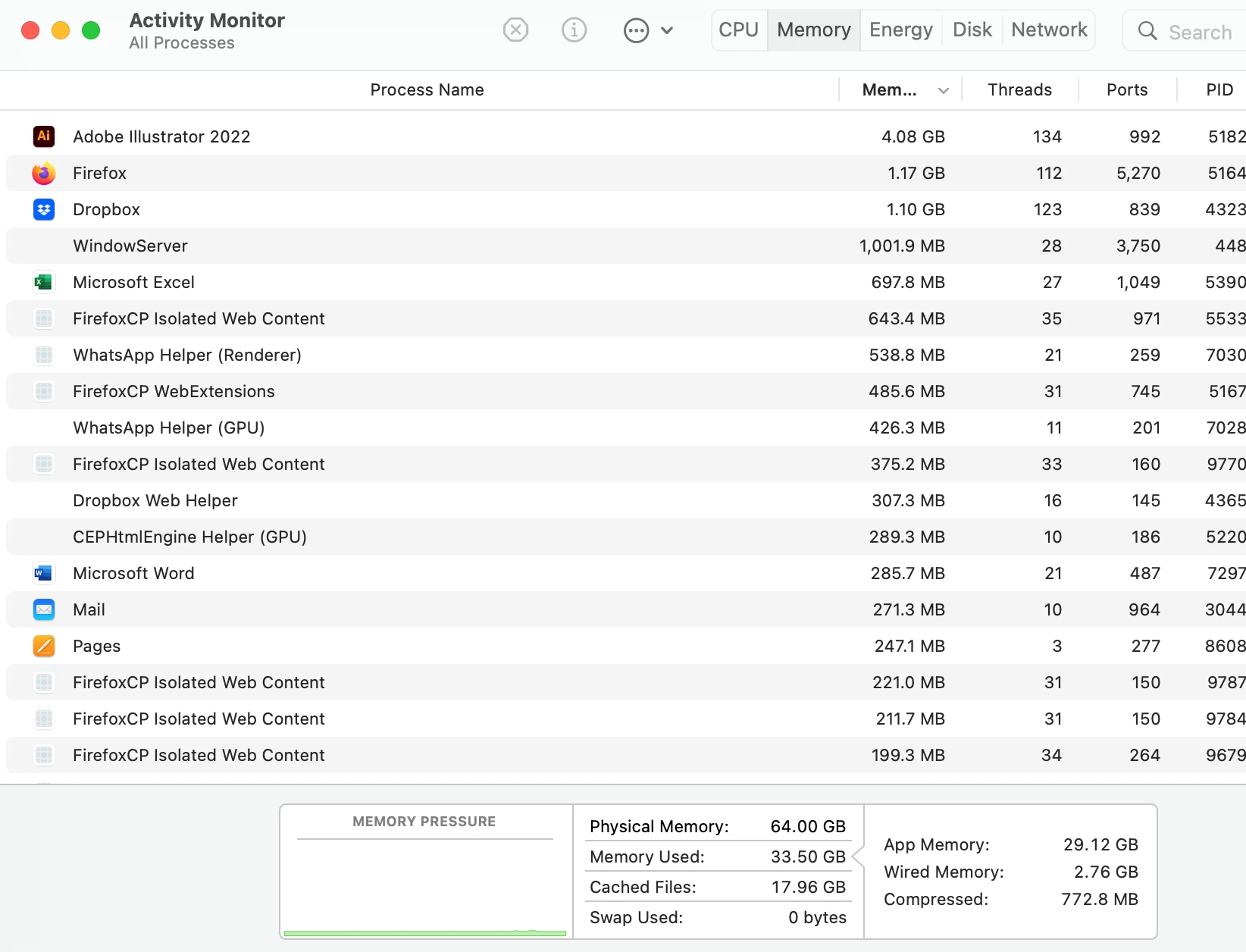Sort by PID column header

(1219, 90)
